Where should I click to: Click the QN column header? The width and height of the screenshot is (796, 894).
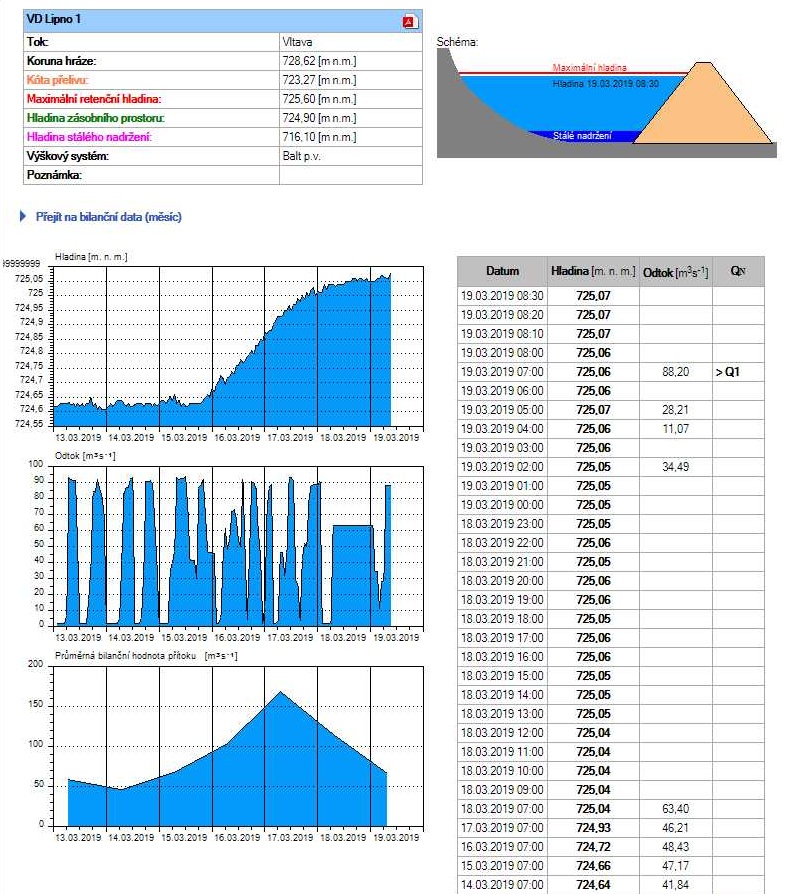pyautogui.click(x=738, y=271)
